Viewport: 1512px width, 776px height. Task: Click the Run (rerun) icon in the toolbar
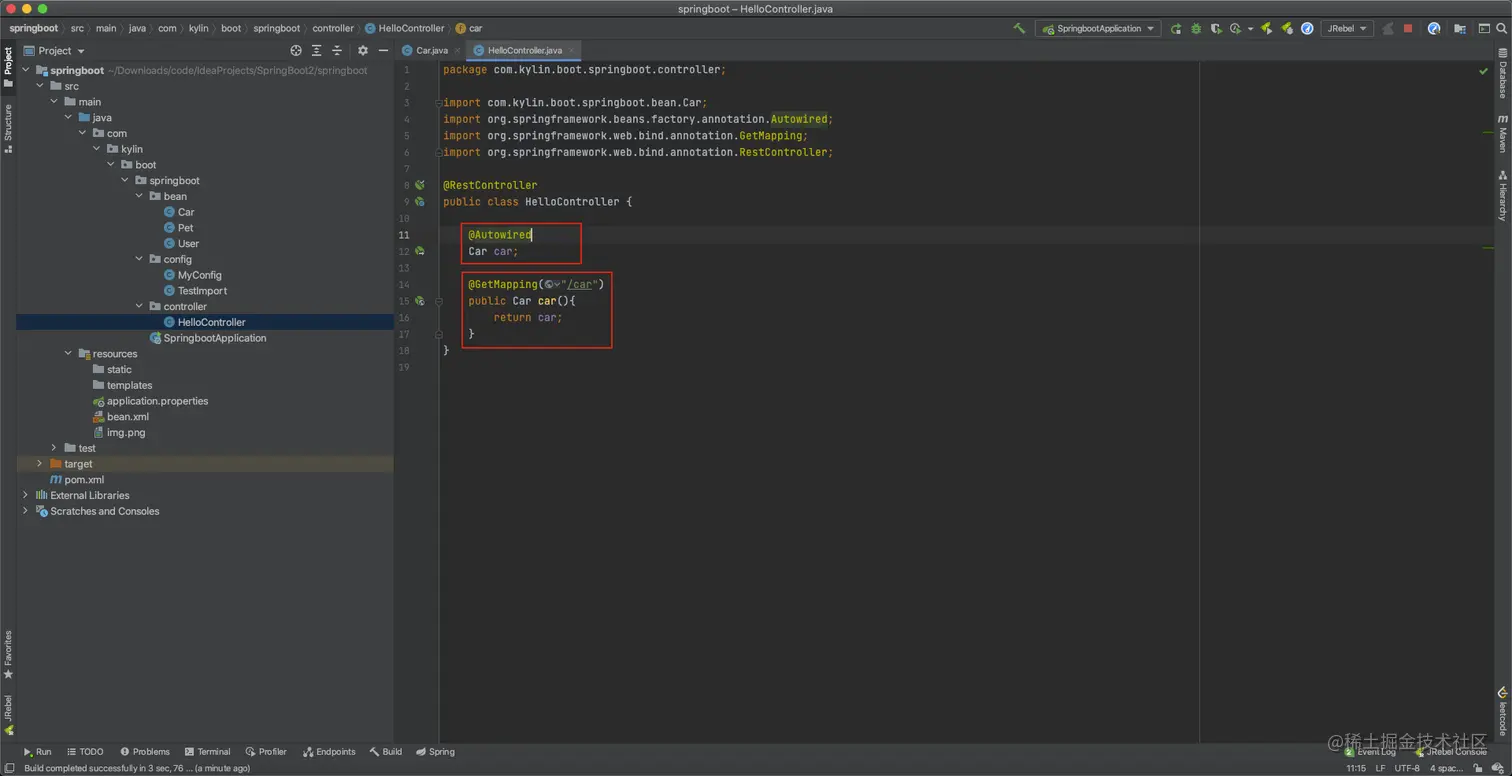[1176, 29]
